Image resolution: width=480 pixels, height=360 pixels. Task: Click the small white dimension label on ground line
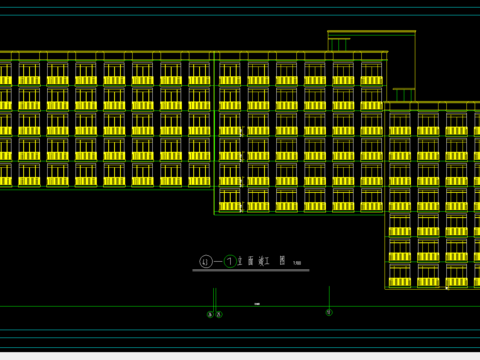pyautogui.click(x=257, y=304)
